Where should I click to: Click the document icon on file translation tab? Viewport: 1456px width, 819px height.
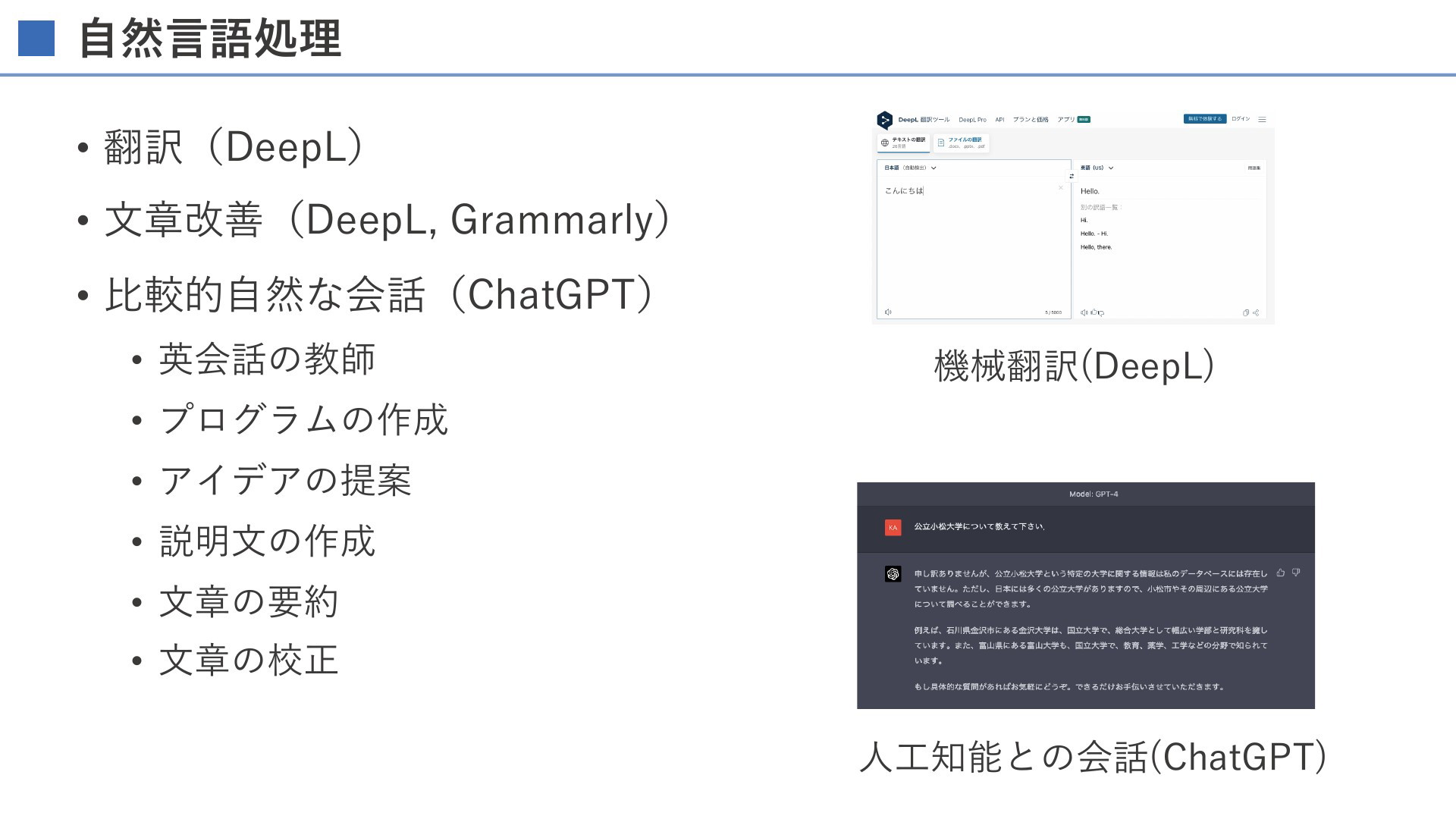tap(940, 143)
